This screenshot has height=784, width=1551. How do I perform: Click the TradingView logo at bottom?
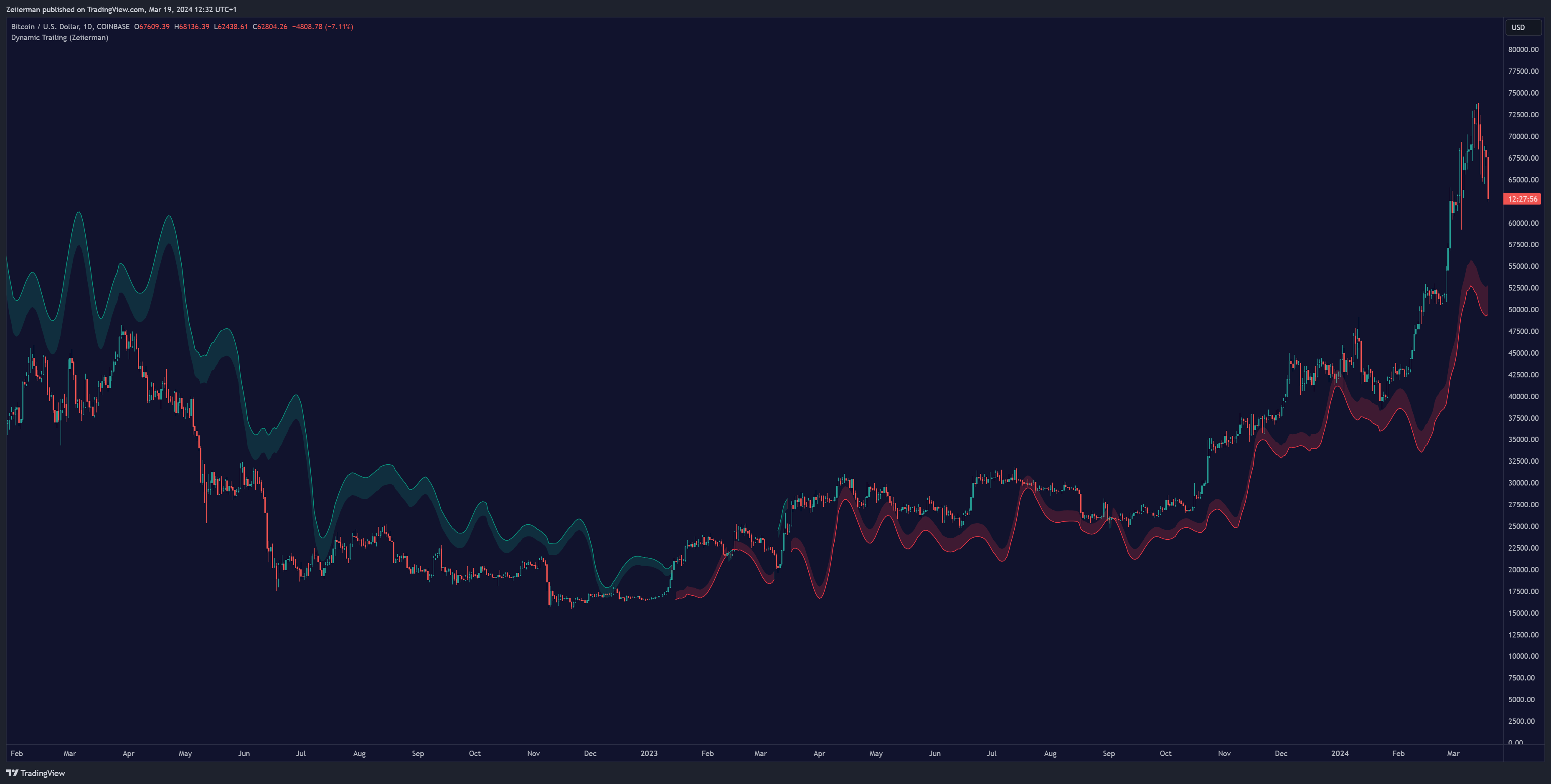click(36, 773)
